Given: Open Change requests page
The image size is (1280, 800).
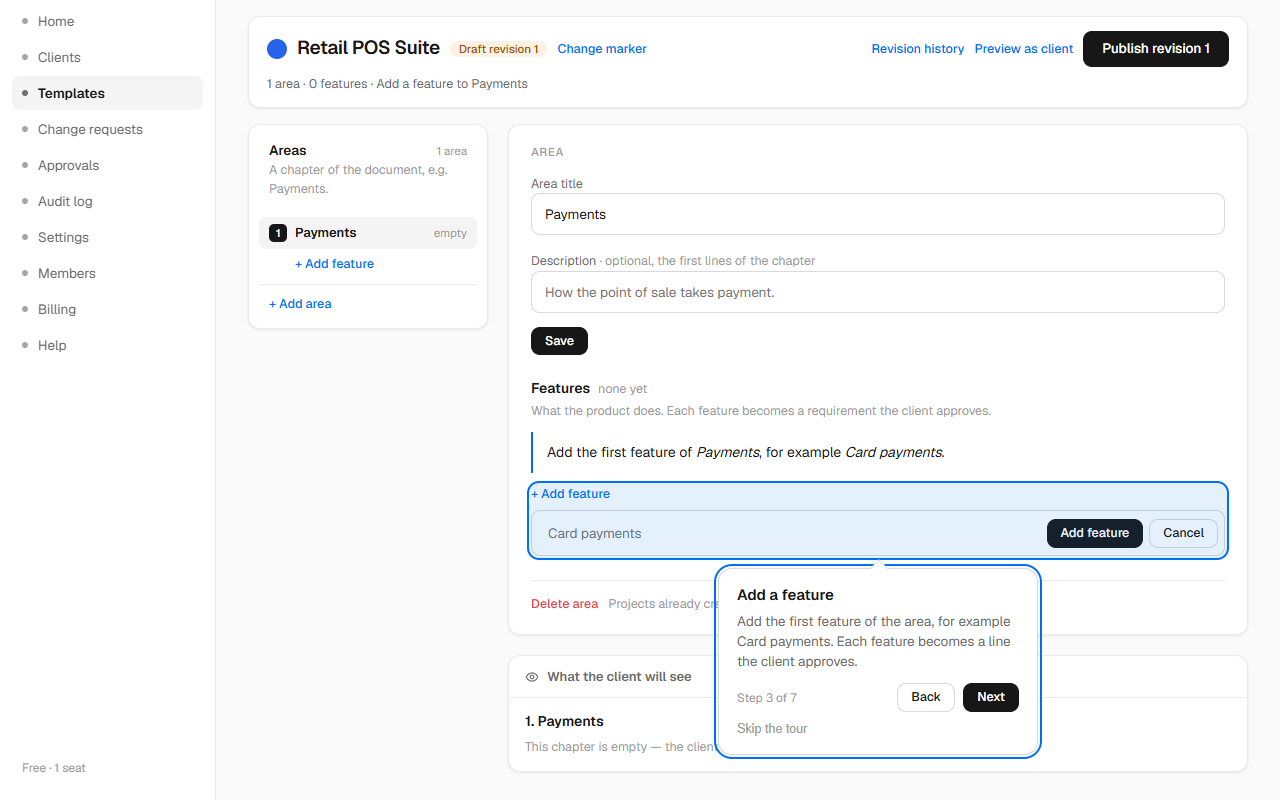Looking at the screenshot, I should pos(107,129).
